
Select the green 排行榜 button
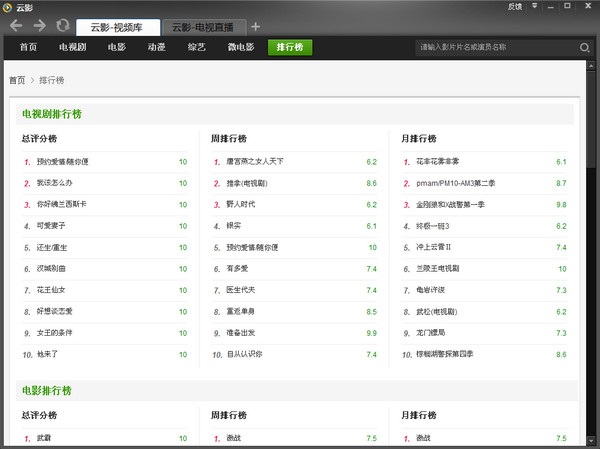290,47
